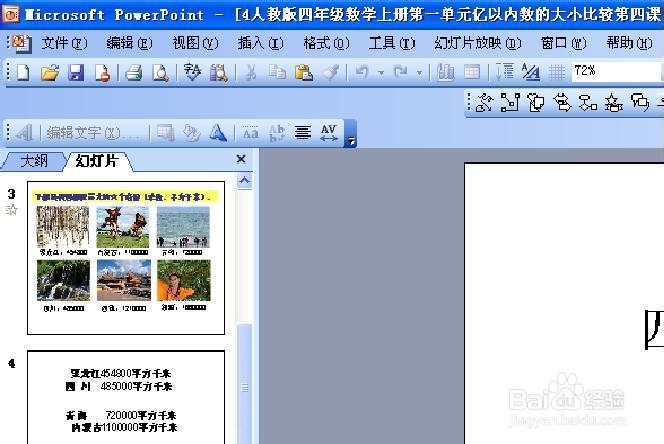
Task: Click the Redo arrow icon
Action: [400, 72]
